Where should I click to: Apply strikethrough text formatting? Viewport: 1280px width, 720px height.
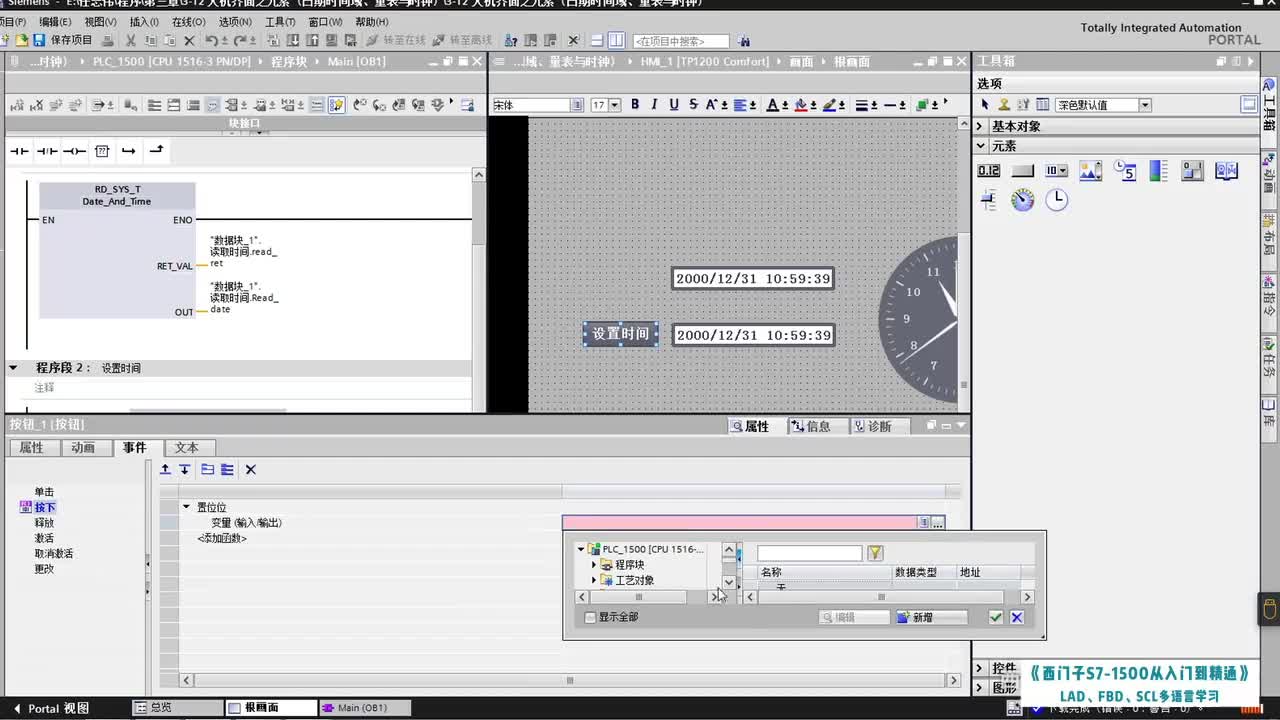(693, 105)
